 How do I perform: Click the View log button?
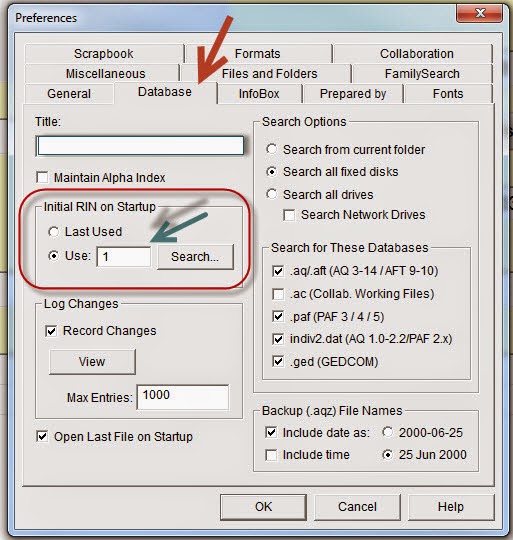(92, 362)
